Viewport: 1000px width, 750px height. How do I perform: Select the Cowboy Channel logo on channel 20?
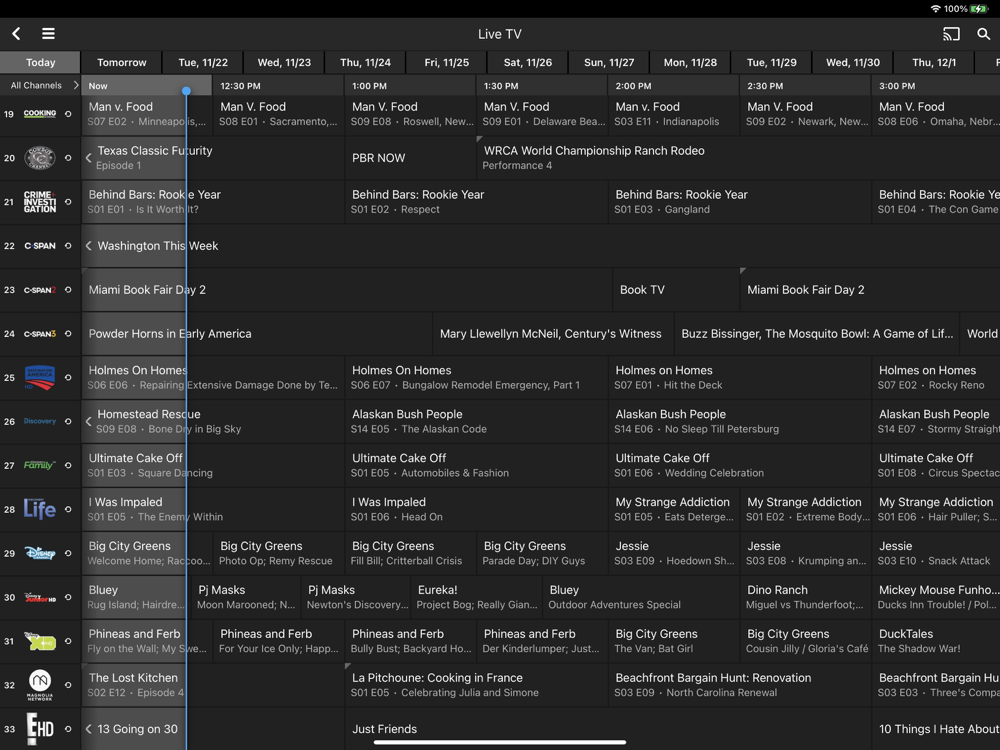[x=40, y=158]
